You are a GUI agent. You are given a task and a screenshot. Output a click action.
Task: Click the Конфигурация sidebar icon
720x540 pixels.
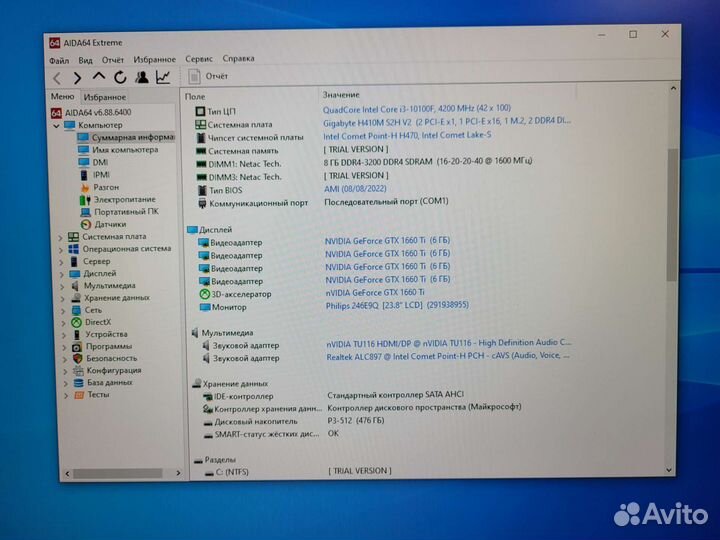[78, 370]
